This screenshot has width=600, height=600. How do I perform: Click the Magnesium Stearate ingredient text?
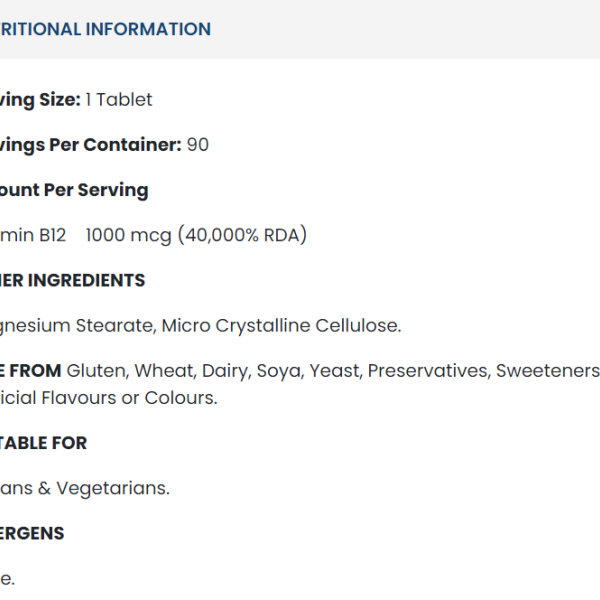click(76, 325)
